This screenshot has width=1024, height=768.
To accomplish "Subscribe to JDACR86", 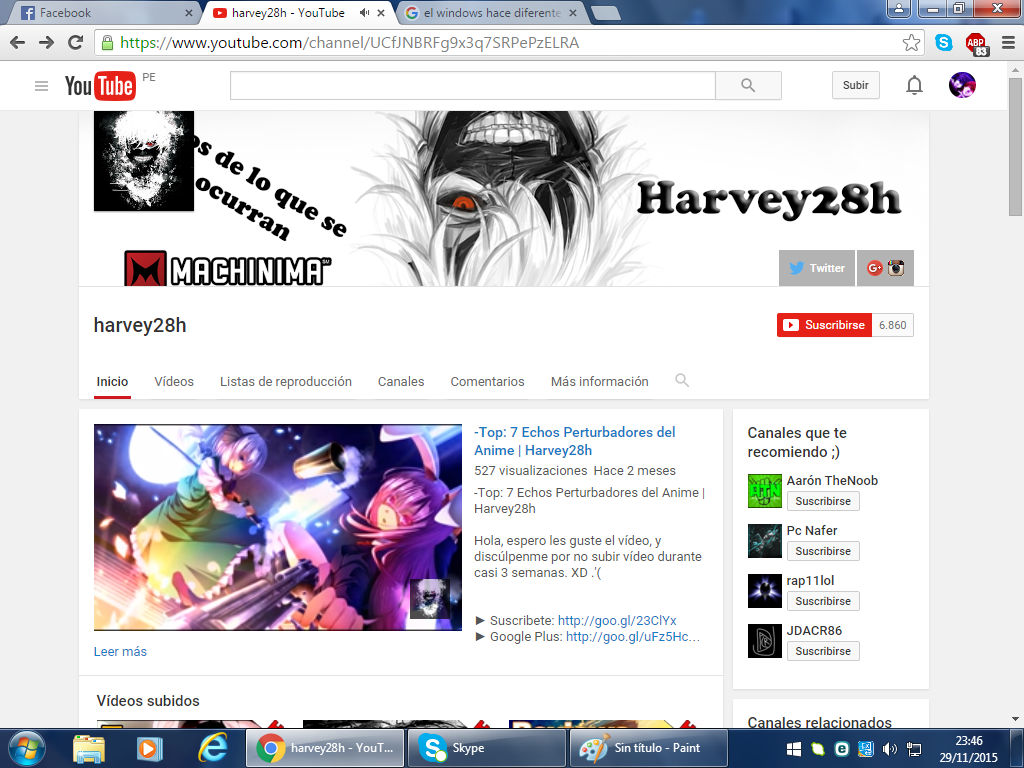I will [823, 651].
